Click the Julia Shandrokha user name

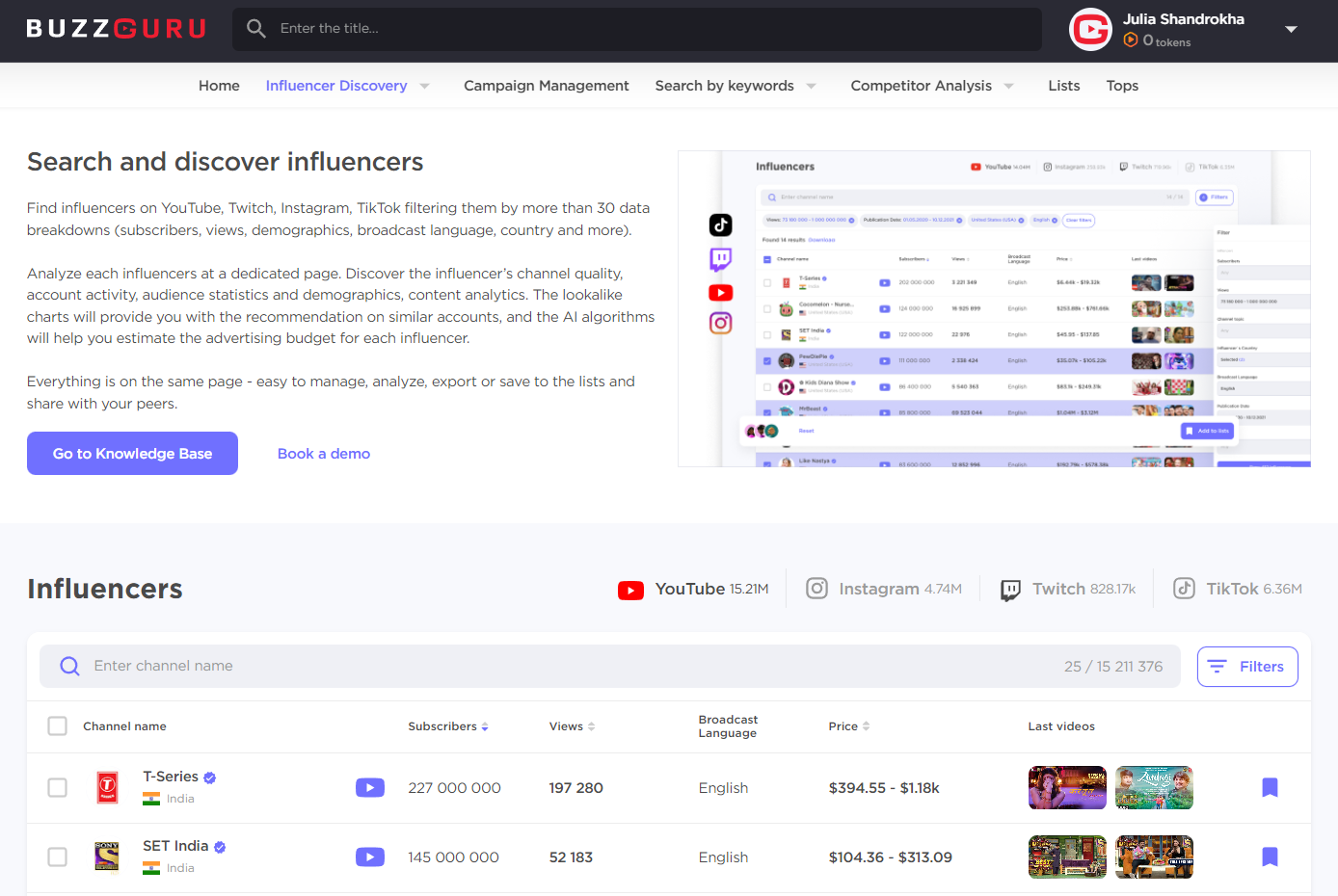click(x=1183, y=19)
